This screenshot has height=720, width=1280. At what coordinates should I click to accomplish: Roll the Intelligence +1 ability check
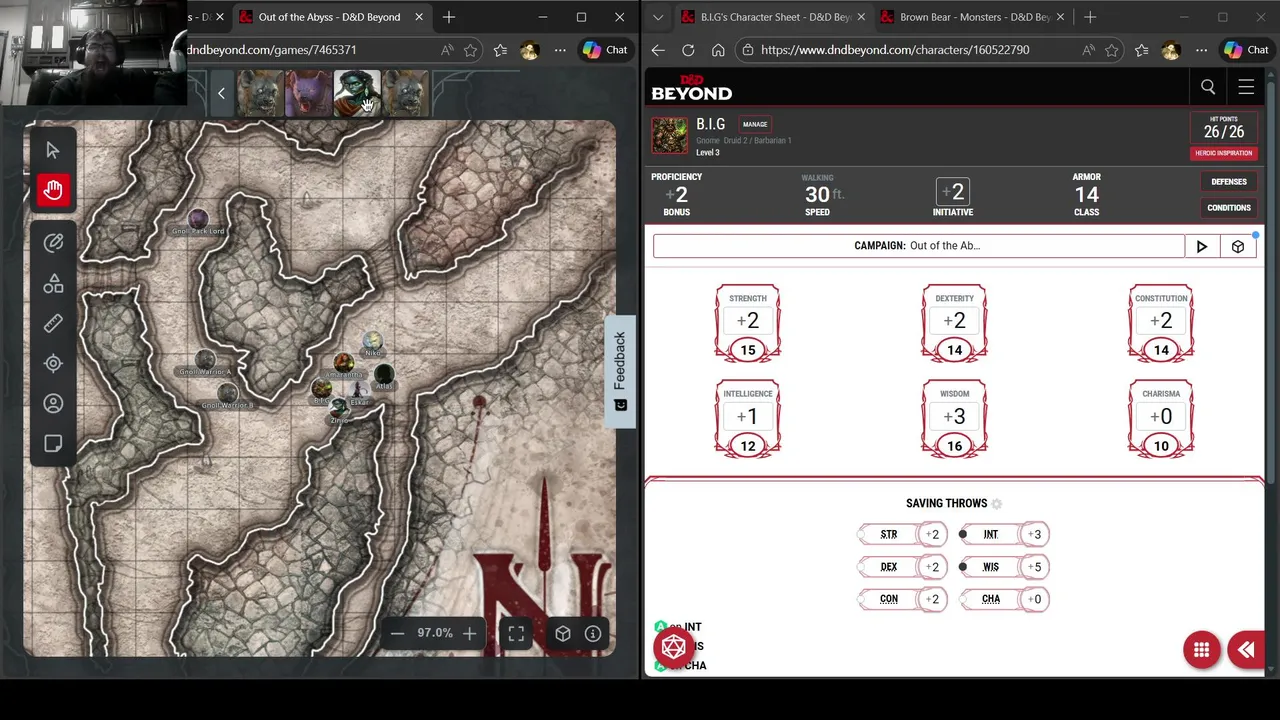point(748,416)
